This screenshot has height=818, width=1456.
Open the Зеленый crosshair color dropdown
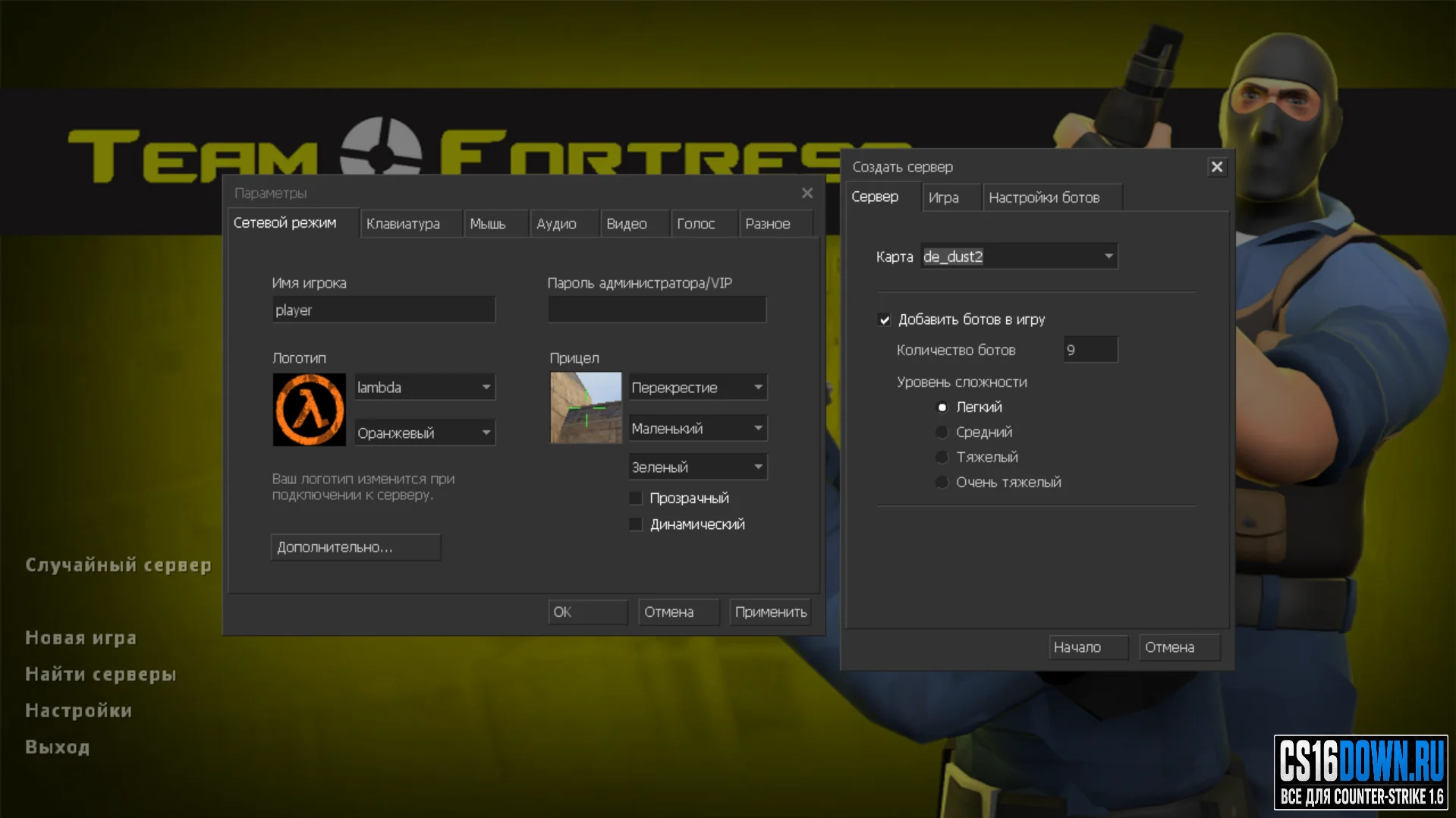click(x=697, y=467)
